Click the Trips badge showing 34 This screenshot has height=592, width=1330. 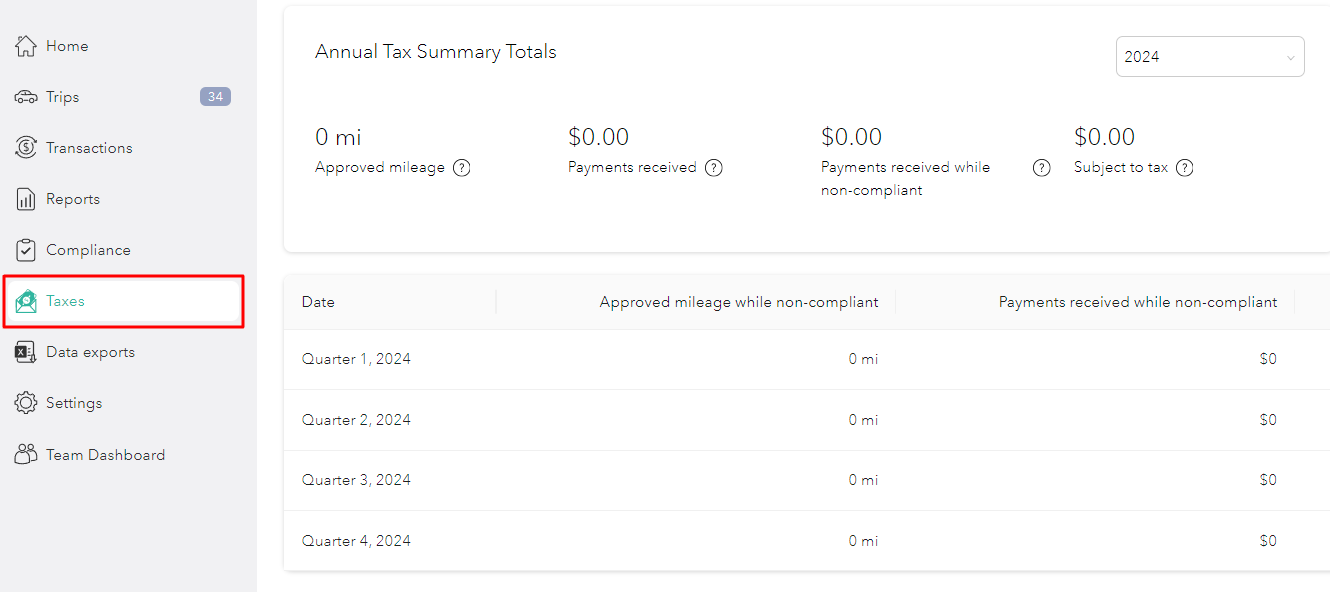(x=215, y=97)
